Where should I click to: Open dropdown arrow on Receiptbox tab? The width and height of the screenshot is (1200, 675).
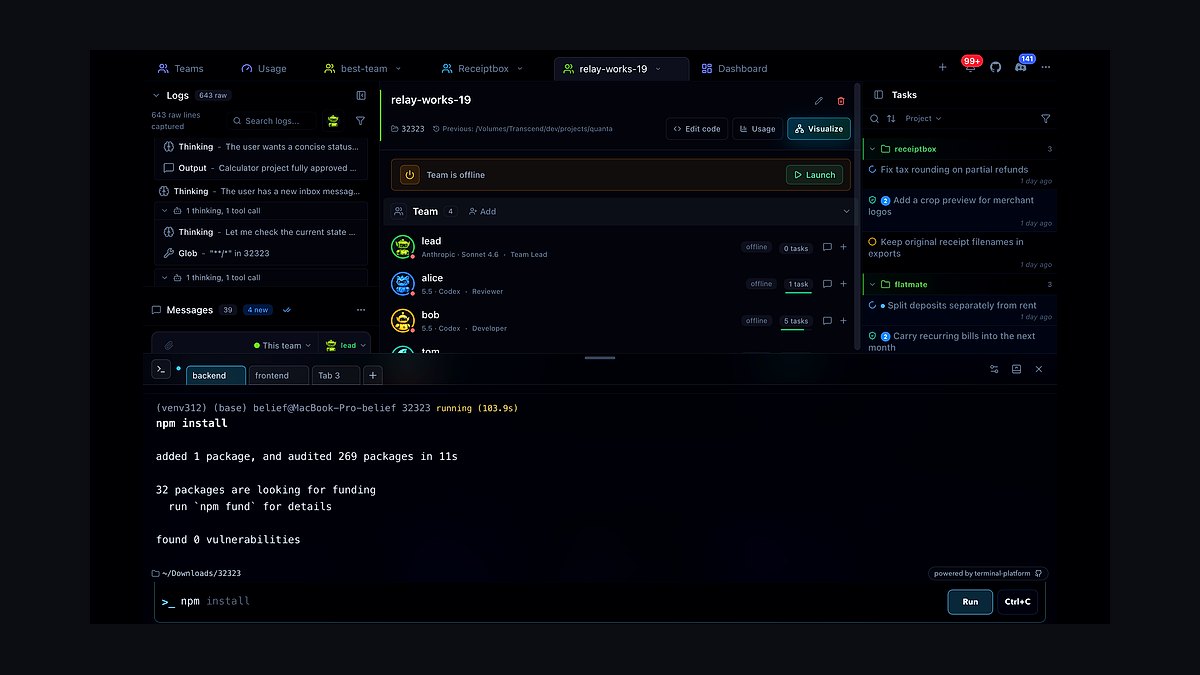click(520, 69)
